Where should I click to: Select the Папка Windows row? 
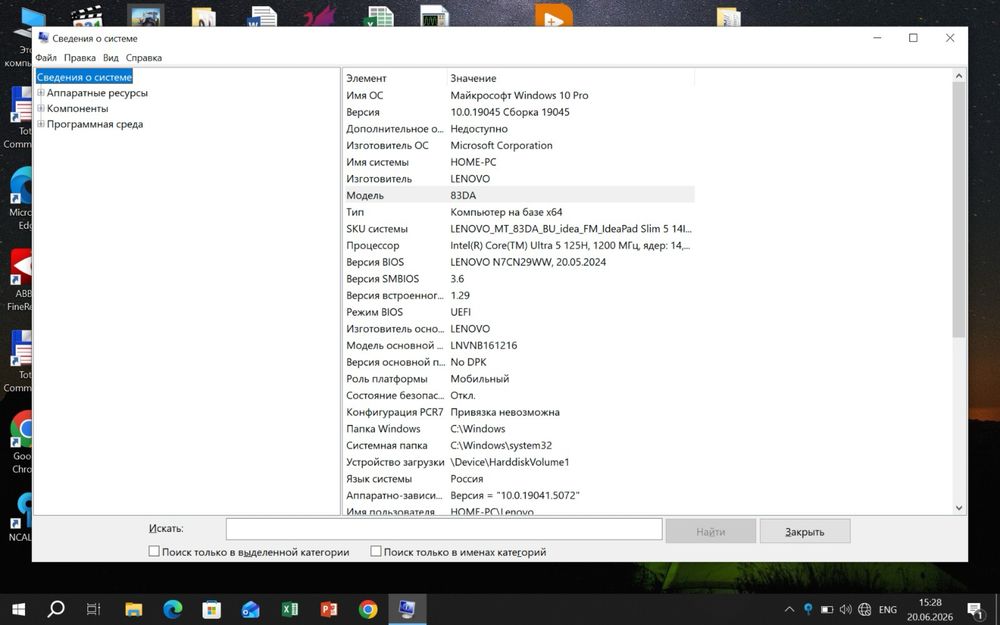click(518, 429)
